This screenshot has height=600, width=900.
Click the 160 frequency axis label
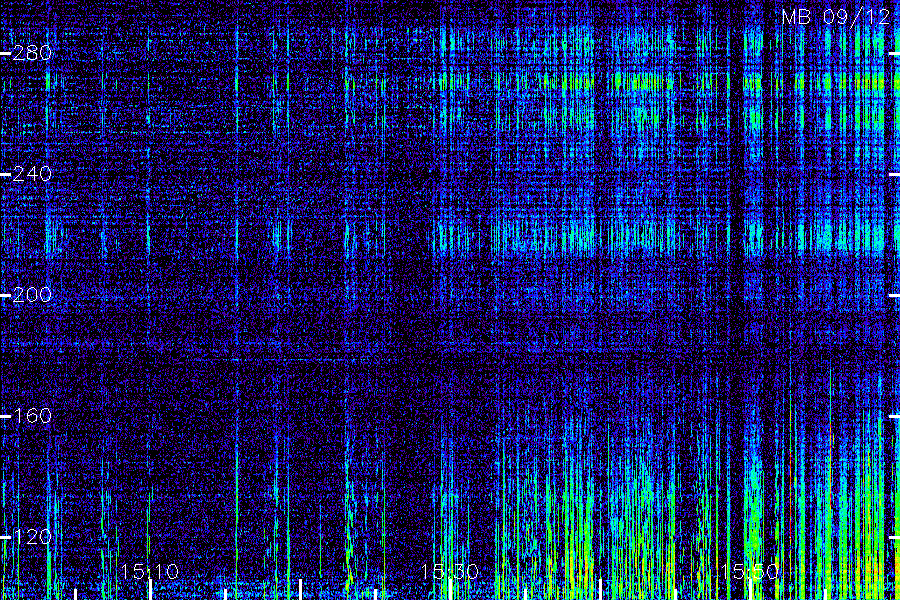tap(32, 416)
